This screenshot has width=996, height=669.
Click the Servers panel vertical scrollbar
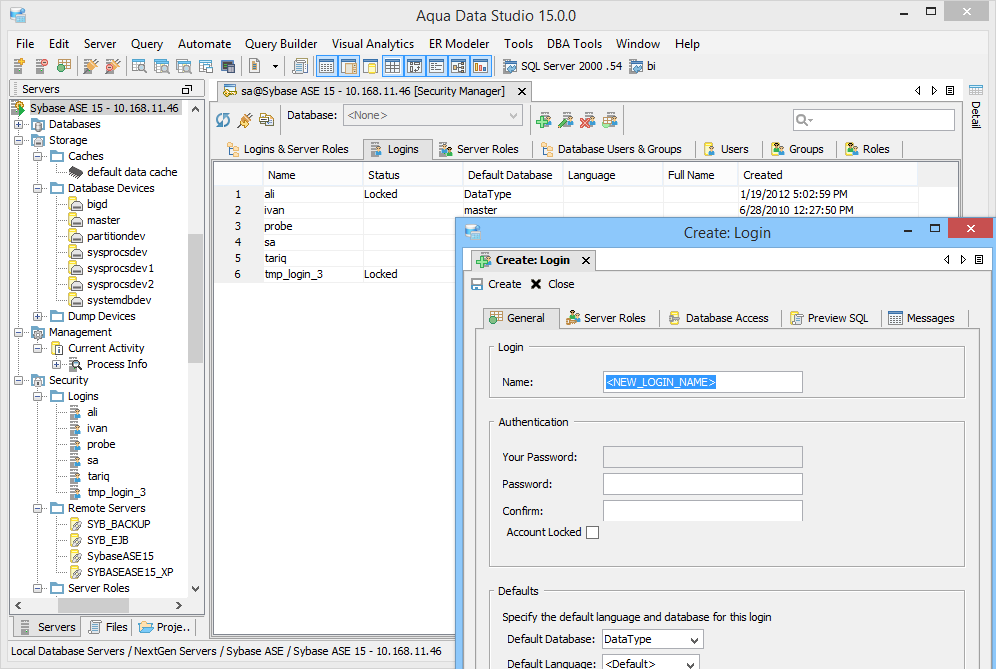coord(196,299)
